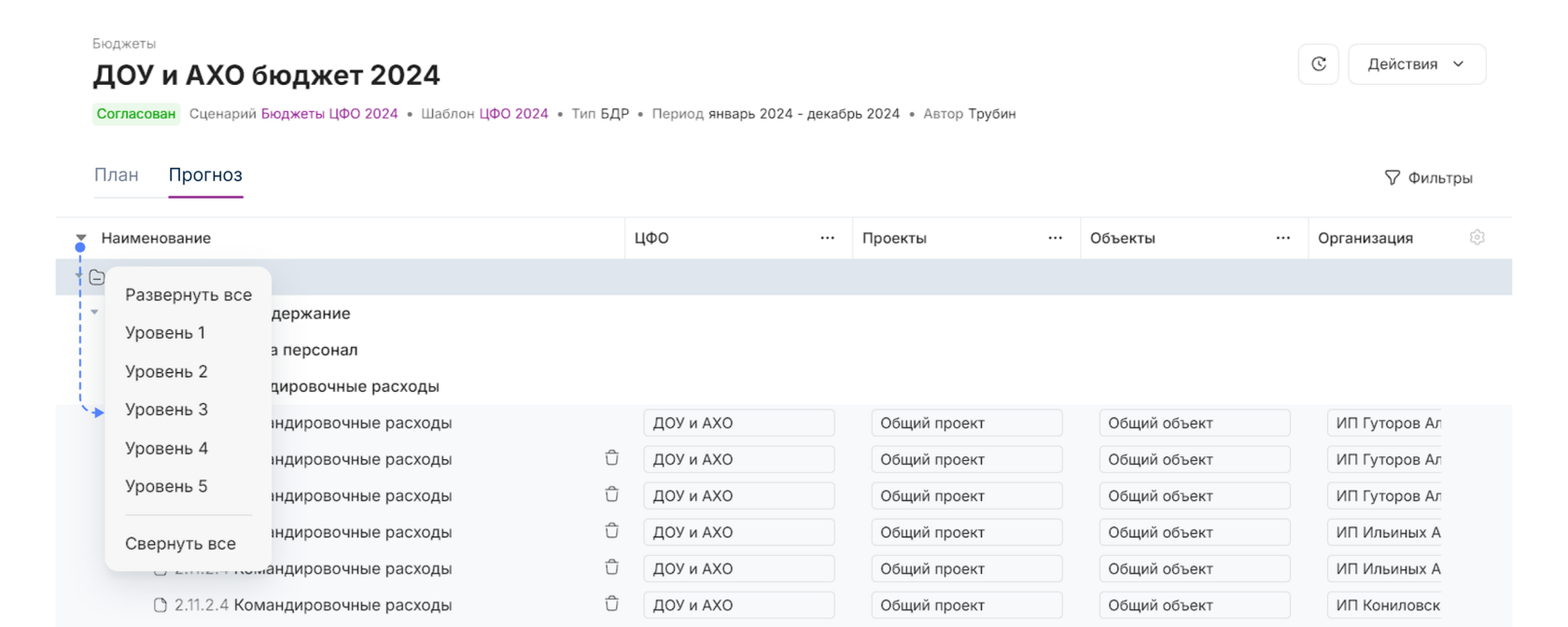The height and width of the screenshot is (627, 1568).
Task: Click Общий проект field in ИП Кониловск row
Action: point(966,605)
